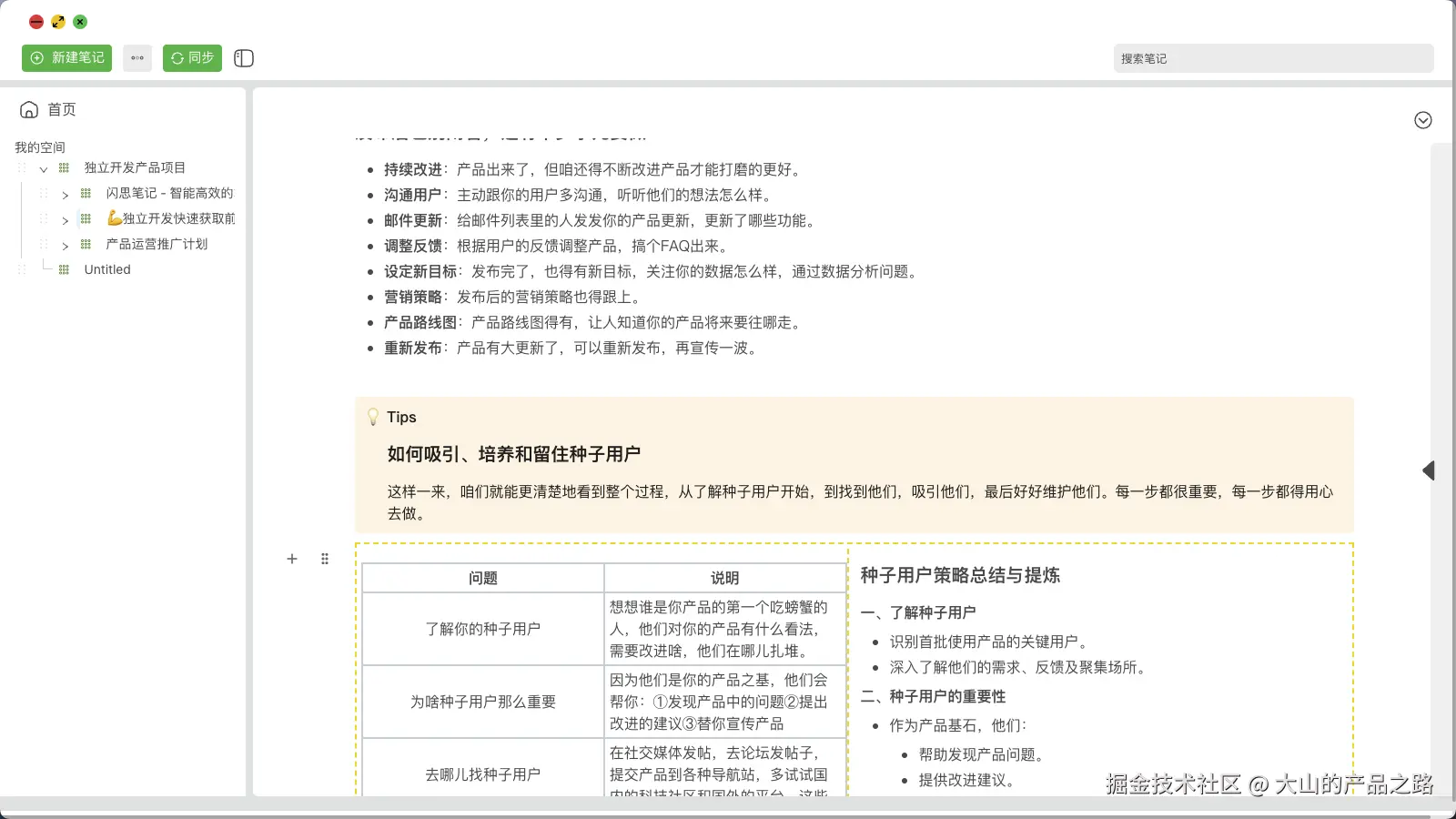
Task: Click the dotted handle of 独立开发产品项目 row
Action: (x=22, y=167)
